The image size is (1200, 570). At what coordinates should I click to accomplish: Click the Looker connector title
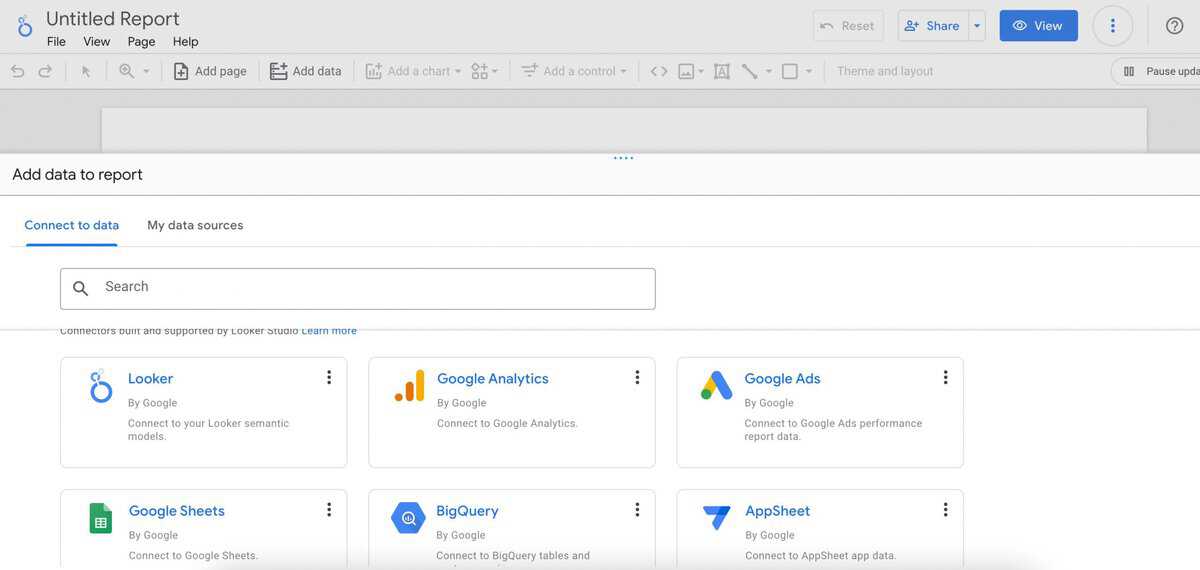coord(150,378)
